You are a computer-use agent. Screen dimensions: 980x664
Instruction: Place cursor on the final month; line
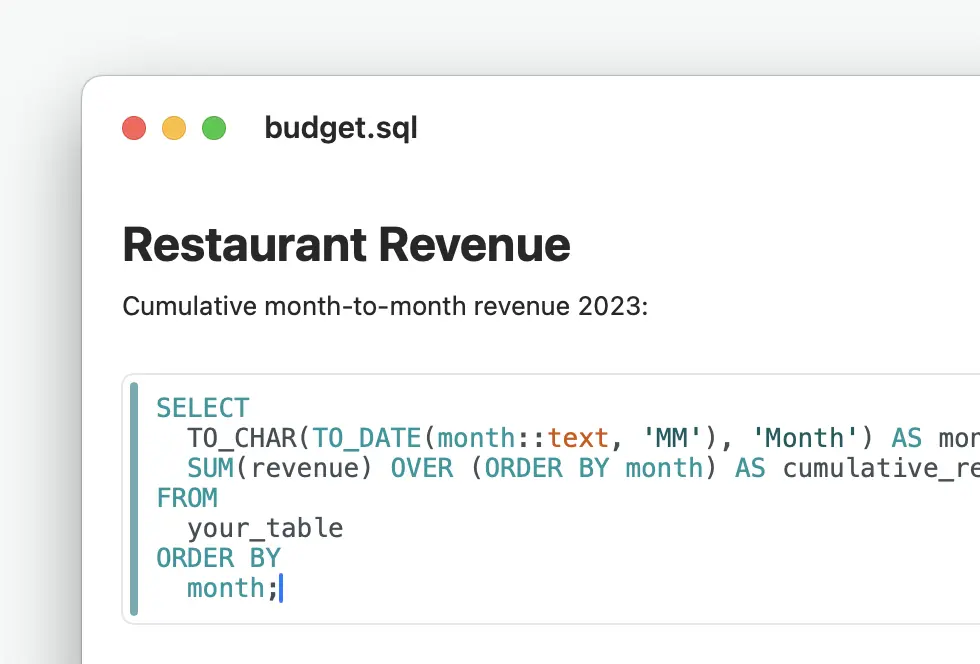click(232, 588)
